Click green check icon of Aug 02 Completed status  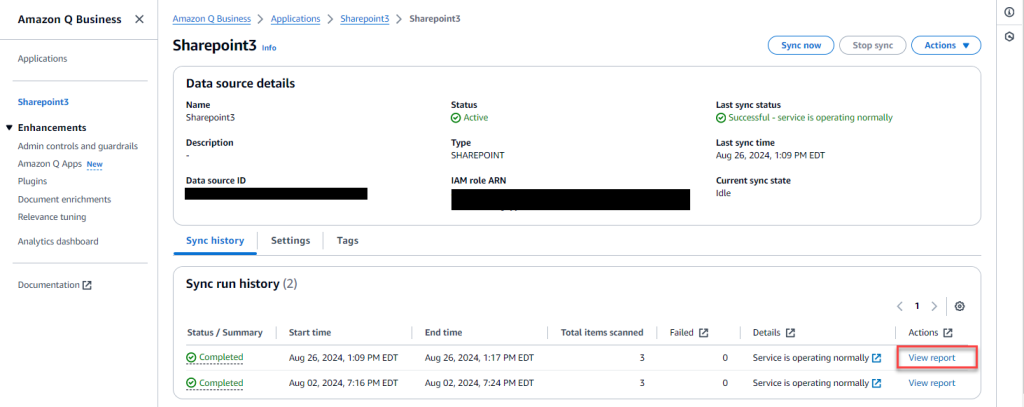click(191, 383)
